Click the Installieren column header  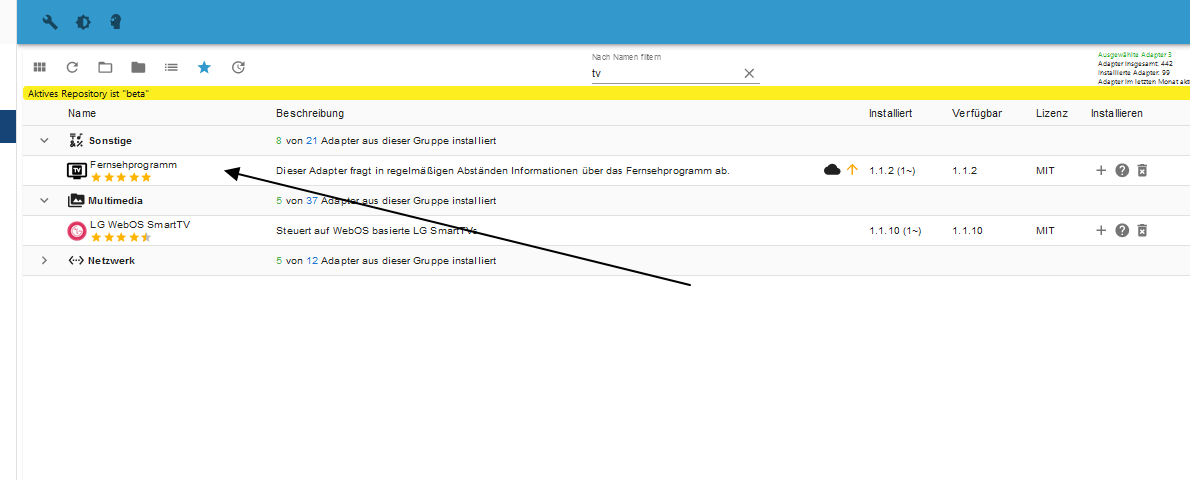tap(1117, 113)
